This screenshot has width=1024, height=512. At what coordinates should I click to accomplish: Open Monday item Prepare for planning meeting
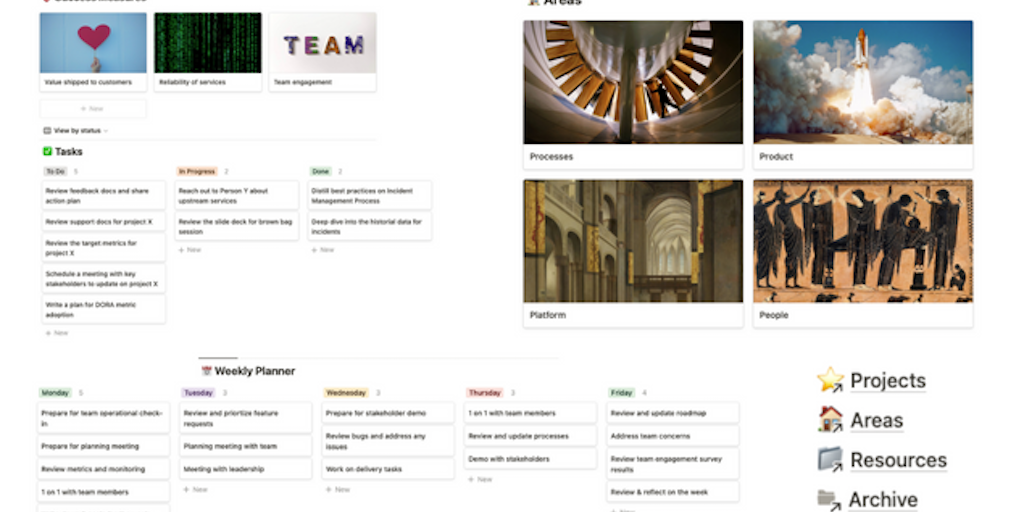[x=104, y=447]
